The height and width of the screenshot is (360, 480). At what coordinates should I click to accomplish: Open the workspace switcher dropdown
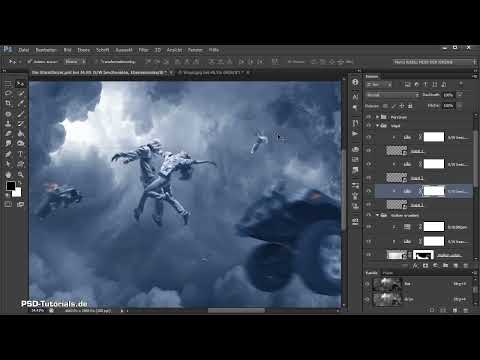tap(435, 62)
